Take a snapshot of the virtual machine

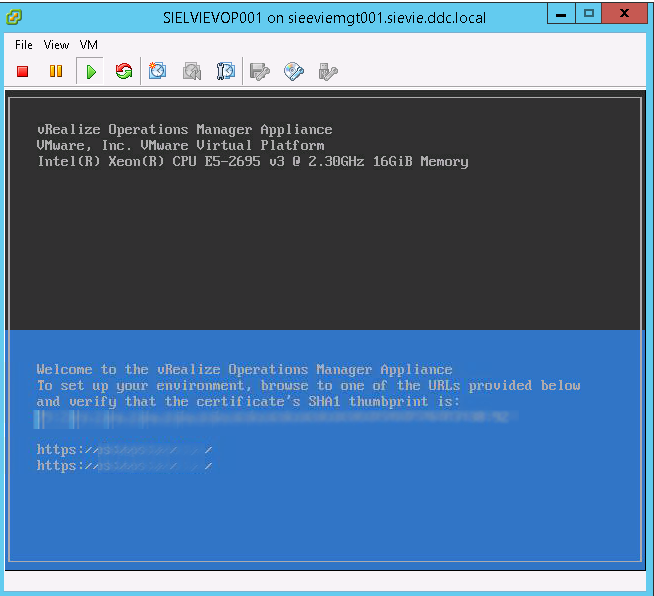pyautogui.click(x=158, y=71)
